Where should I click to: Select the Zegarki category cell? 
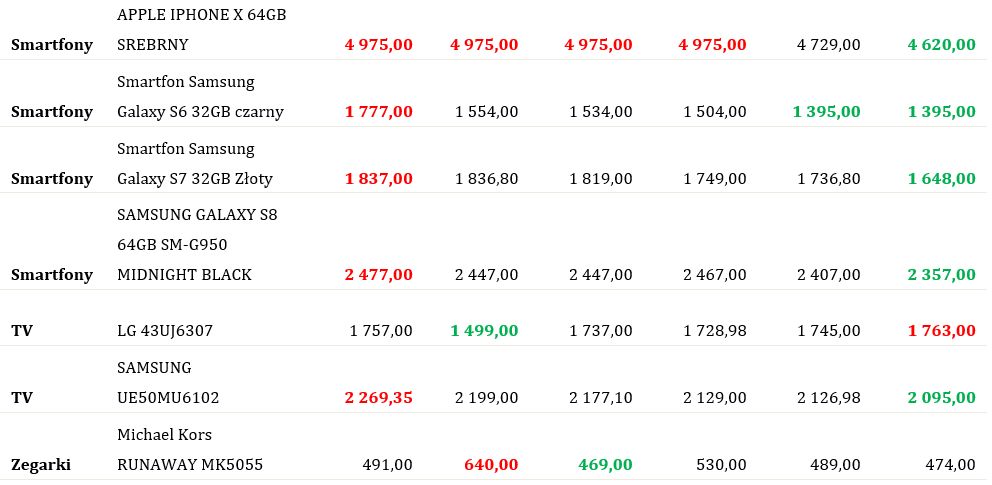[x=40, y=465]
